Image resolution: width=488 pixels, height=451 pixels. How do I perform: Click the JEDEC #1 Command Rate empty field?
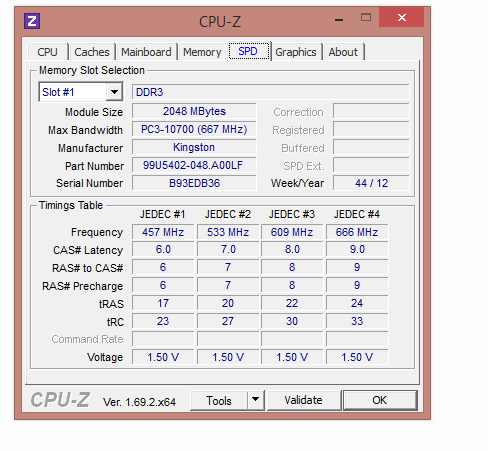[x=163, y=339]
